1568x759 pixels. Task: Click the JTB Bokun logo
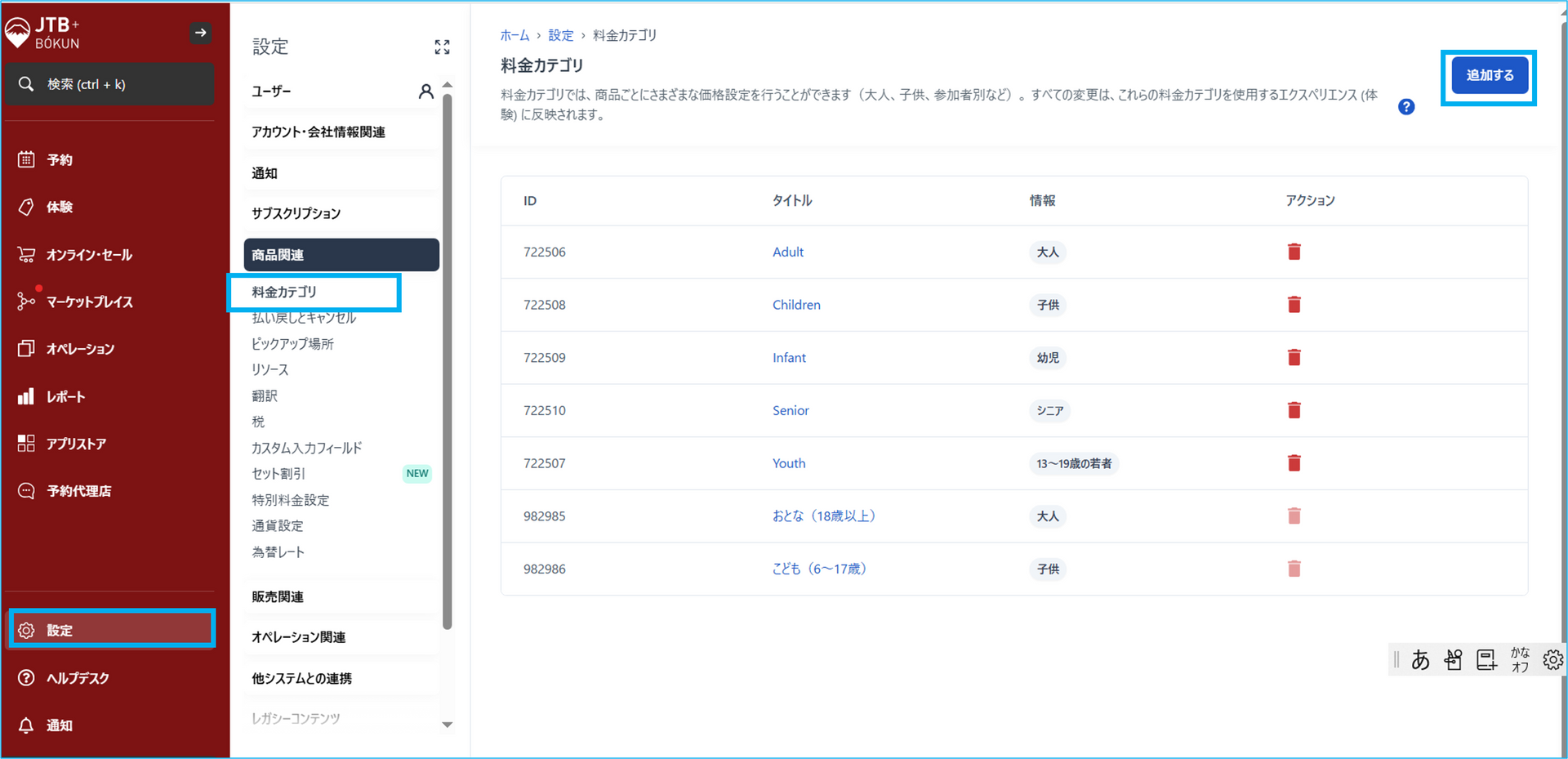(42, 33)
